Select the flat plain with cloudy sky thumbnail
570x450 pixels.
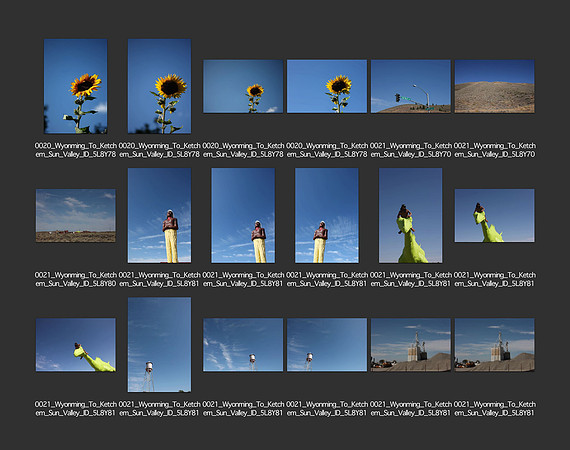point(76,216)
